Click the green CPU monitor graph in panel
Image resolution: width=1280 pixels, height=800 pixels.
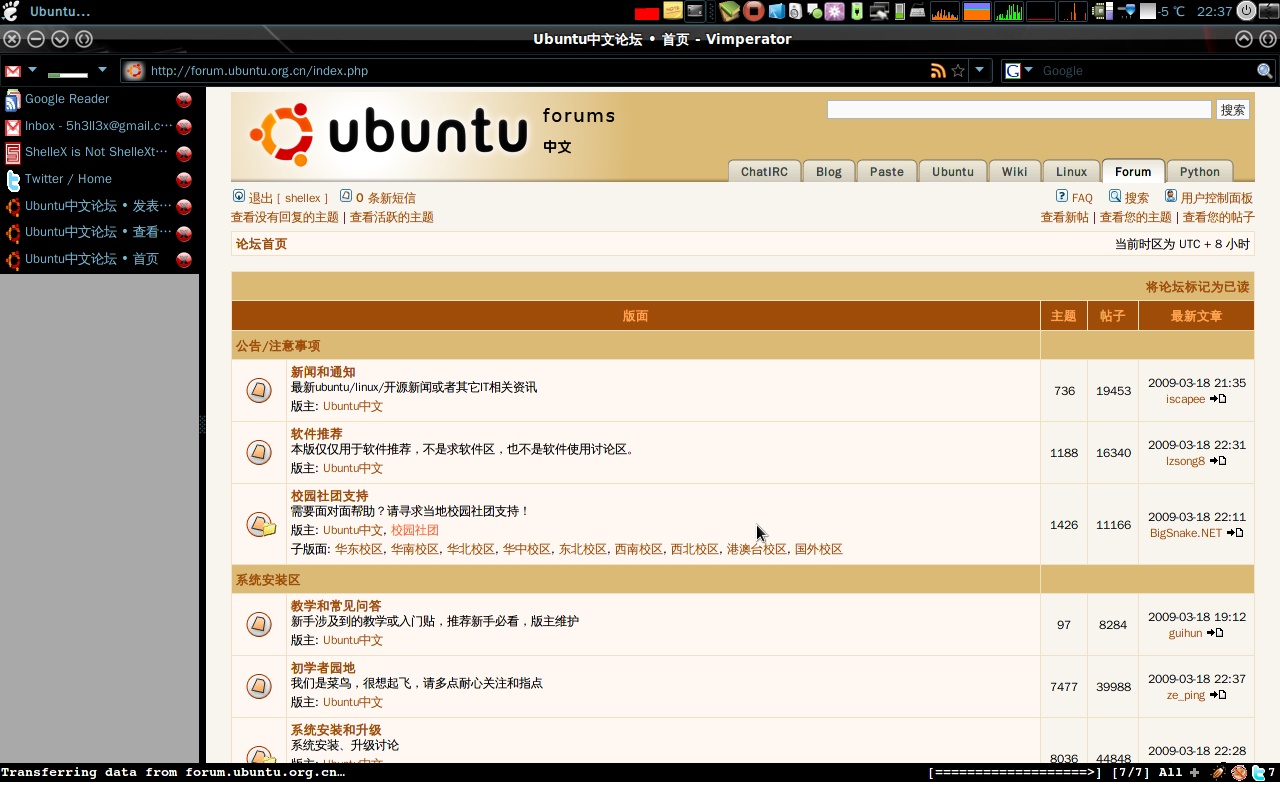pyautogui.click(x=1009, y=12)
